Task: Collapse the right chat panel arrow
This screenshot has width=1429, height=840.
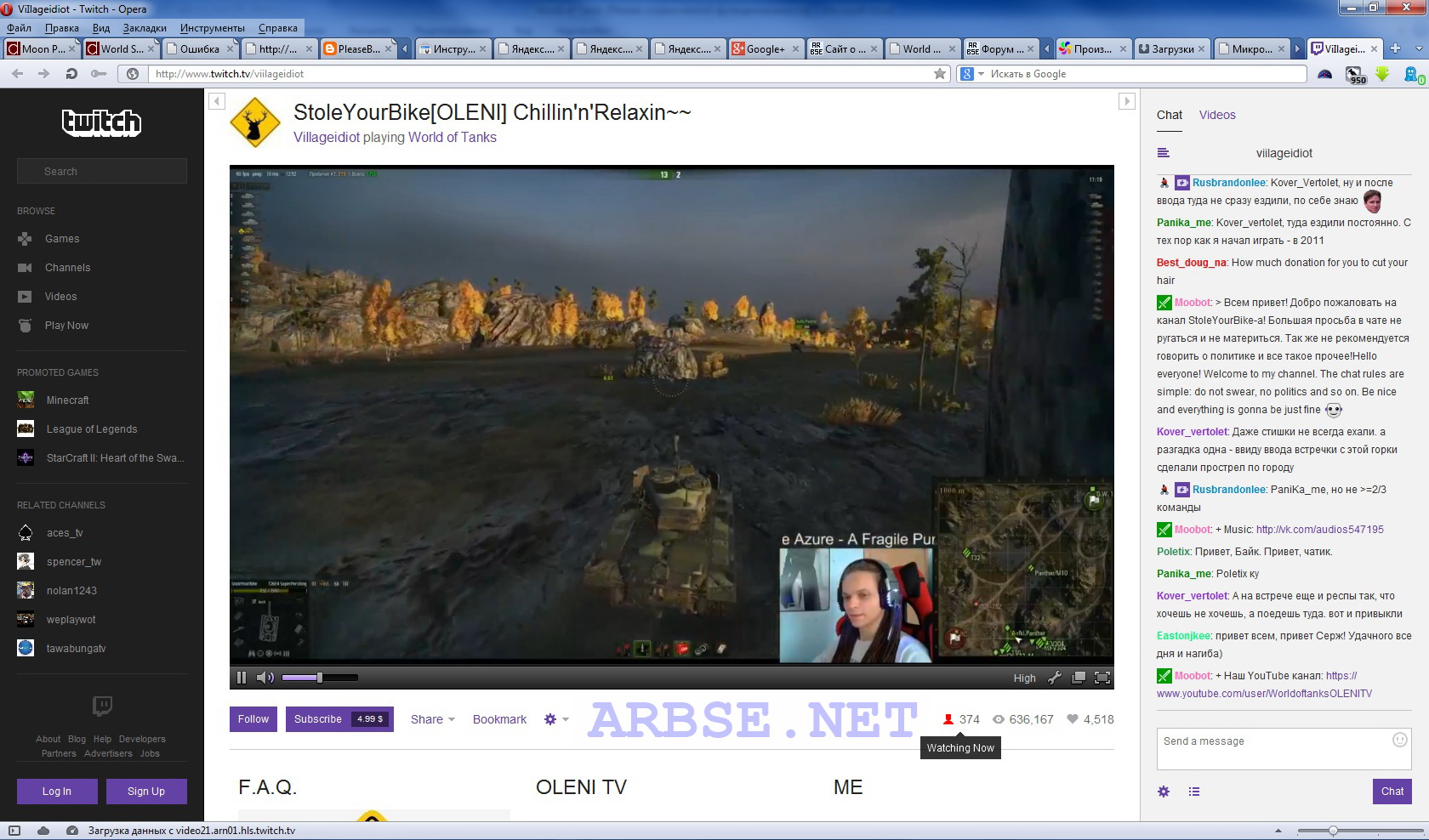Action: (x=1127, y=102)
